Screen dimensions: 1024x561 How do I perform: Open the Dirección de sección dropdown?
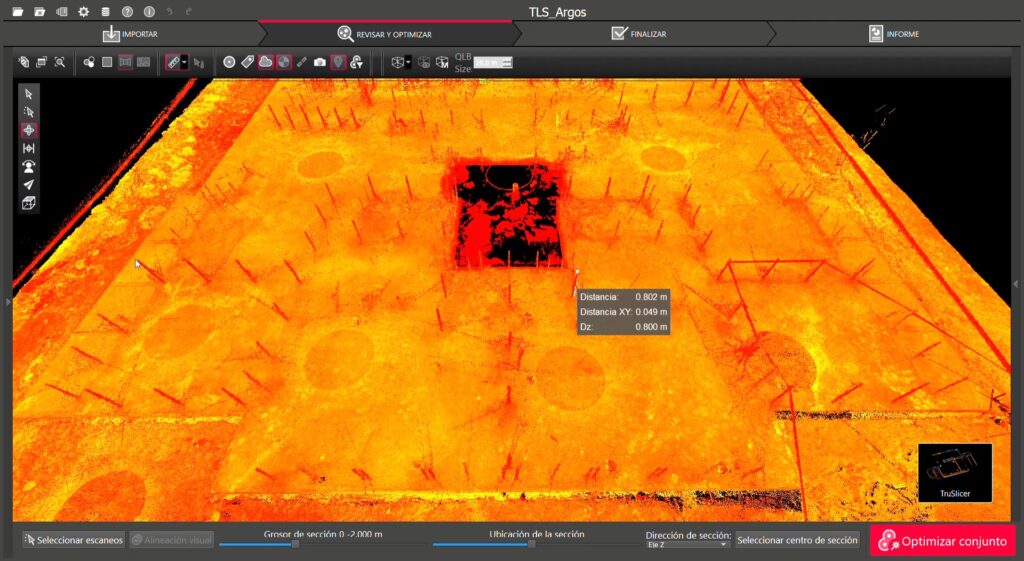(688, 545)
